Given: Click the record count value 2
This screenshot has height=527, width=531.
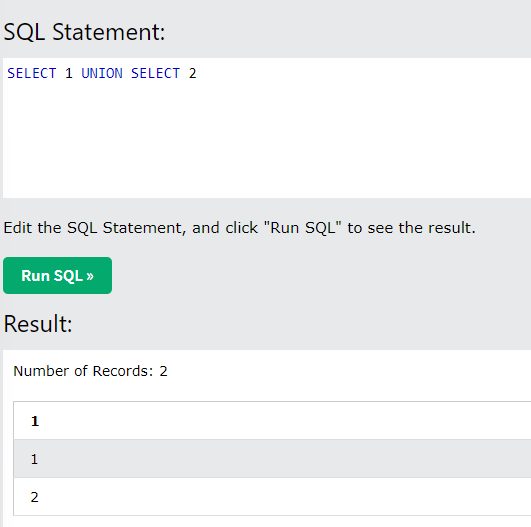Looking at the screenshot, I should pos(163,371).
